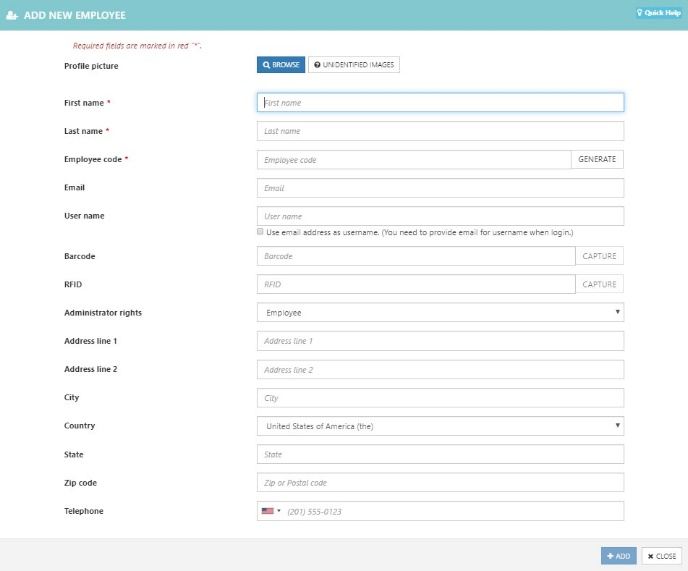Open Quick Help lightbulb link

(x=659, y=13)
